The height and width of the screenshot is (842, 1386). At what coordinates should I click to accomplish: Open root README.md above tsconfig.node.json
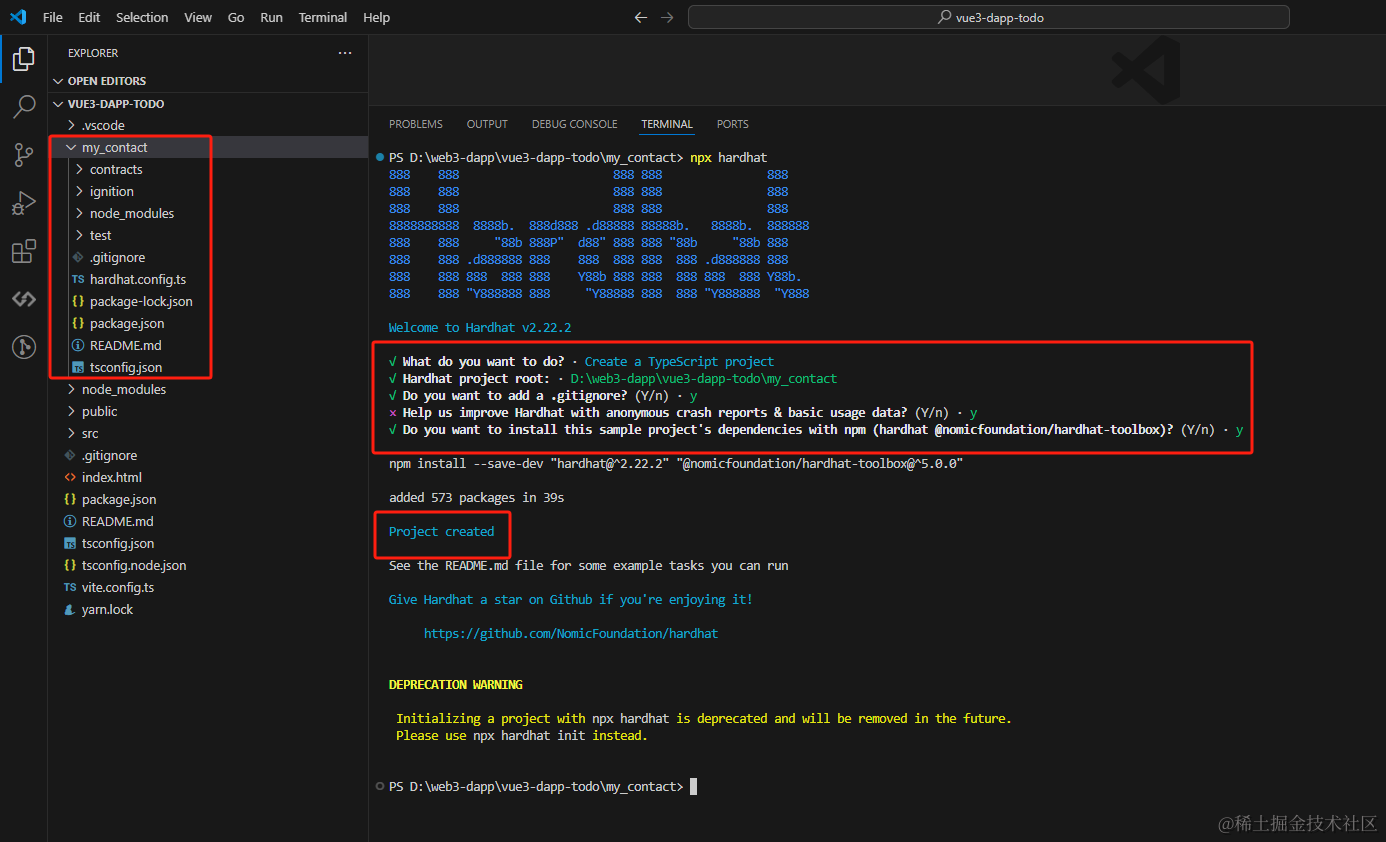coord(208,521)
